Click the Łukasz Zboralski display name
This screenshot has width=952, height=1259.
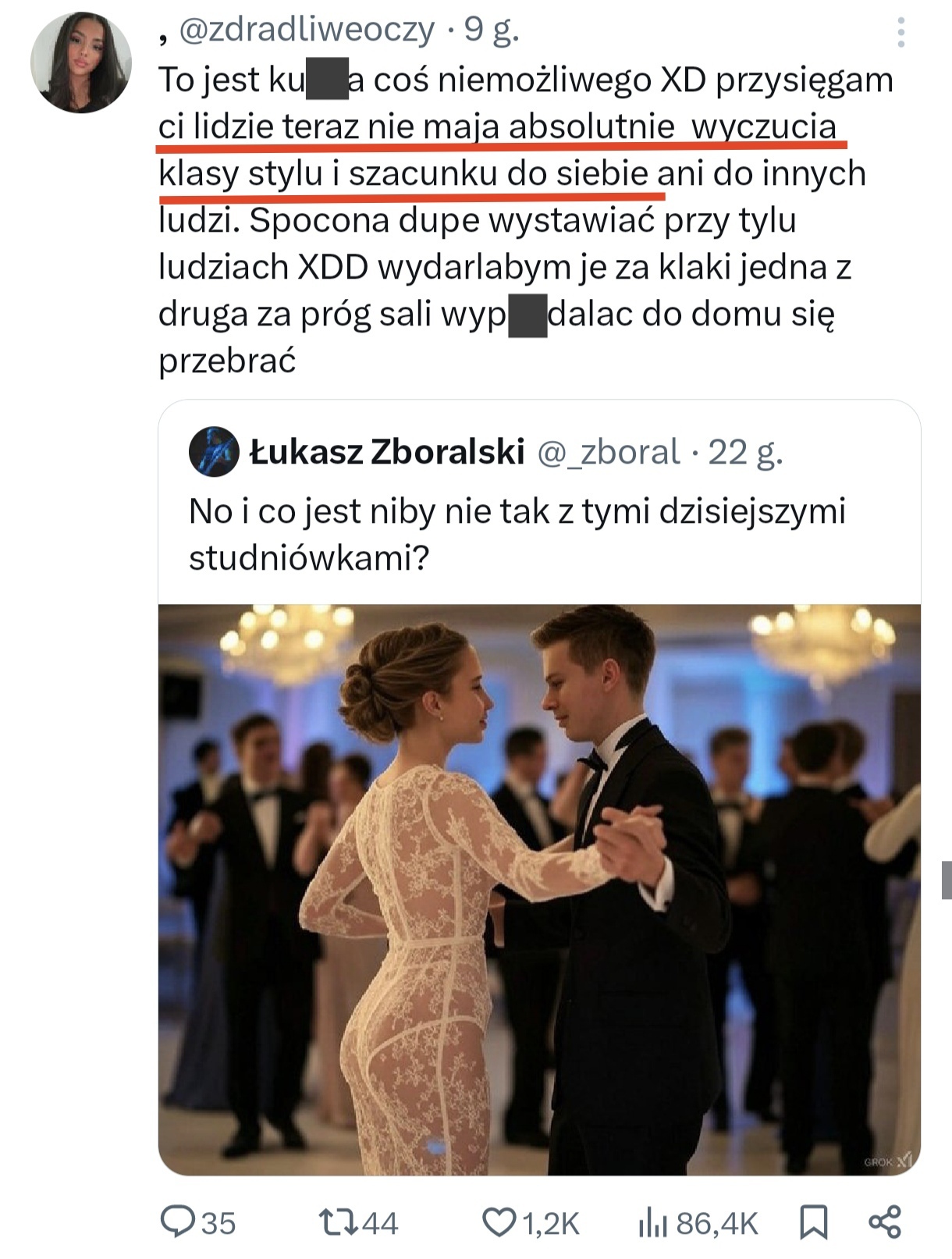(x=387, y=451)
